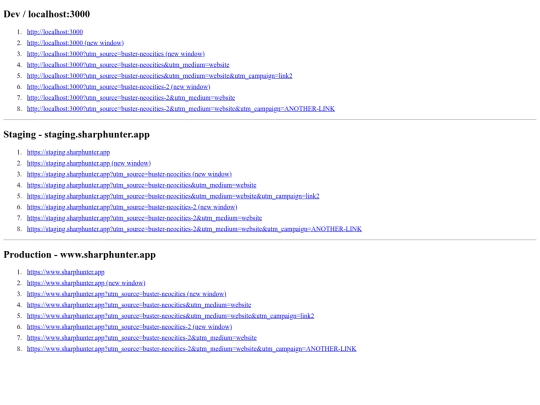Click localhost buster-neocities-2 (new window) link
This screenshot has width=540, height=405.
[118, 87]
